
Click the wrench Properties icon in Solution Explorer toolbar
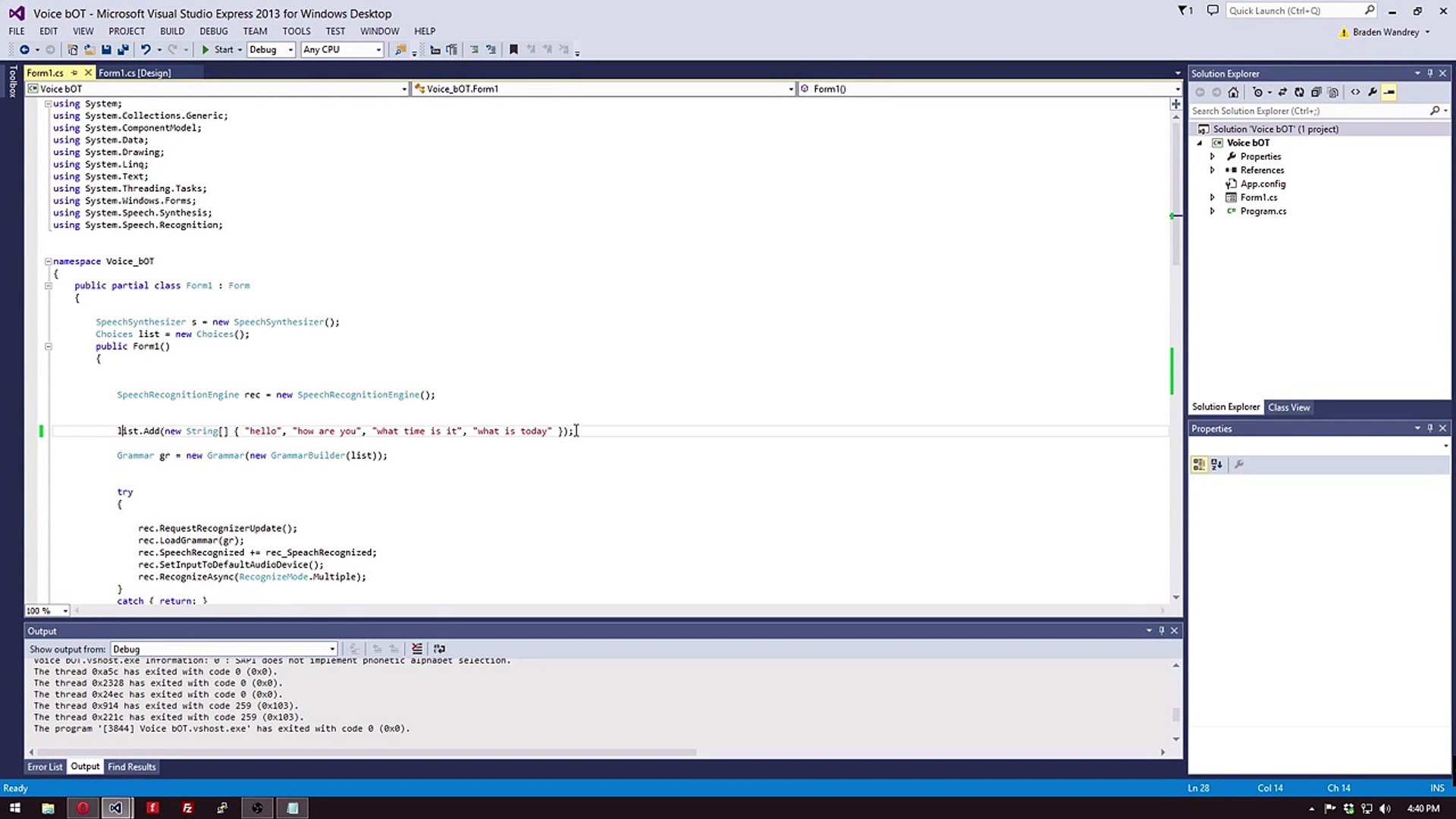point(1372,93)
